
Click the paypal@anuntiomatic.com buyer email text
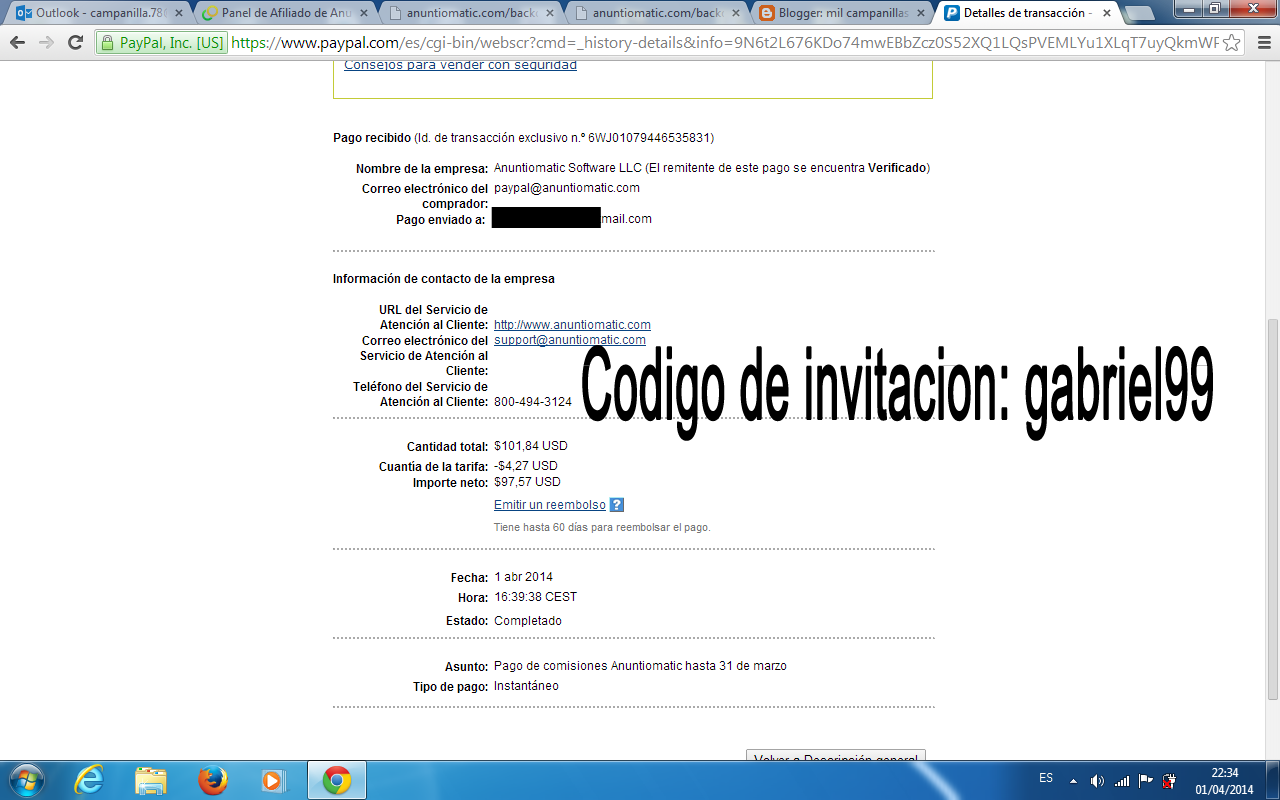point(567,188)
